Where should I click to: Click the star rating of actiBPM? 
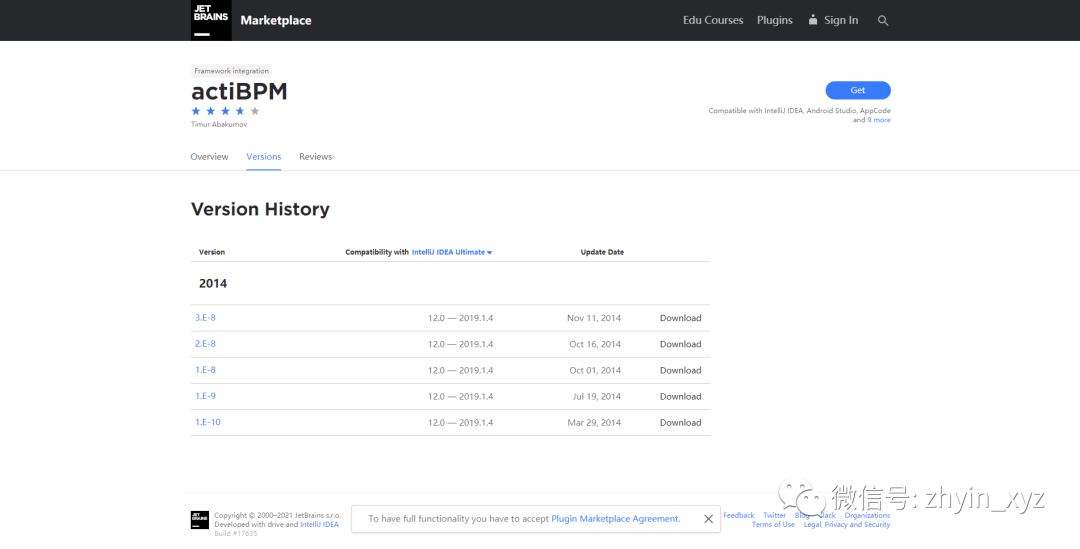[x=225, y=111]
